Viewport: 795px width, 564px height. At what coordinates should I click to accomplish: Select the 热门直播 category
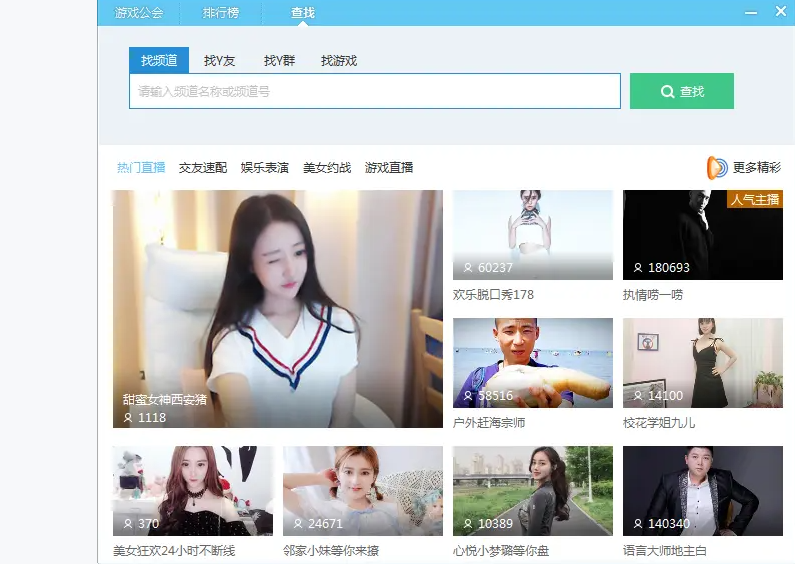pyautogui.click(x=141, y=167)
